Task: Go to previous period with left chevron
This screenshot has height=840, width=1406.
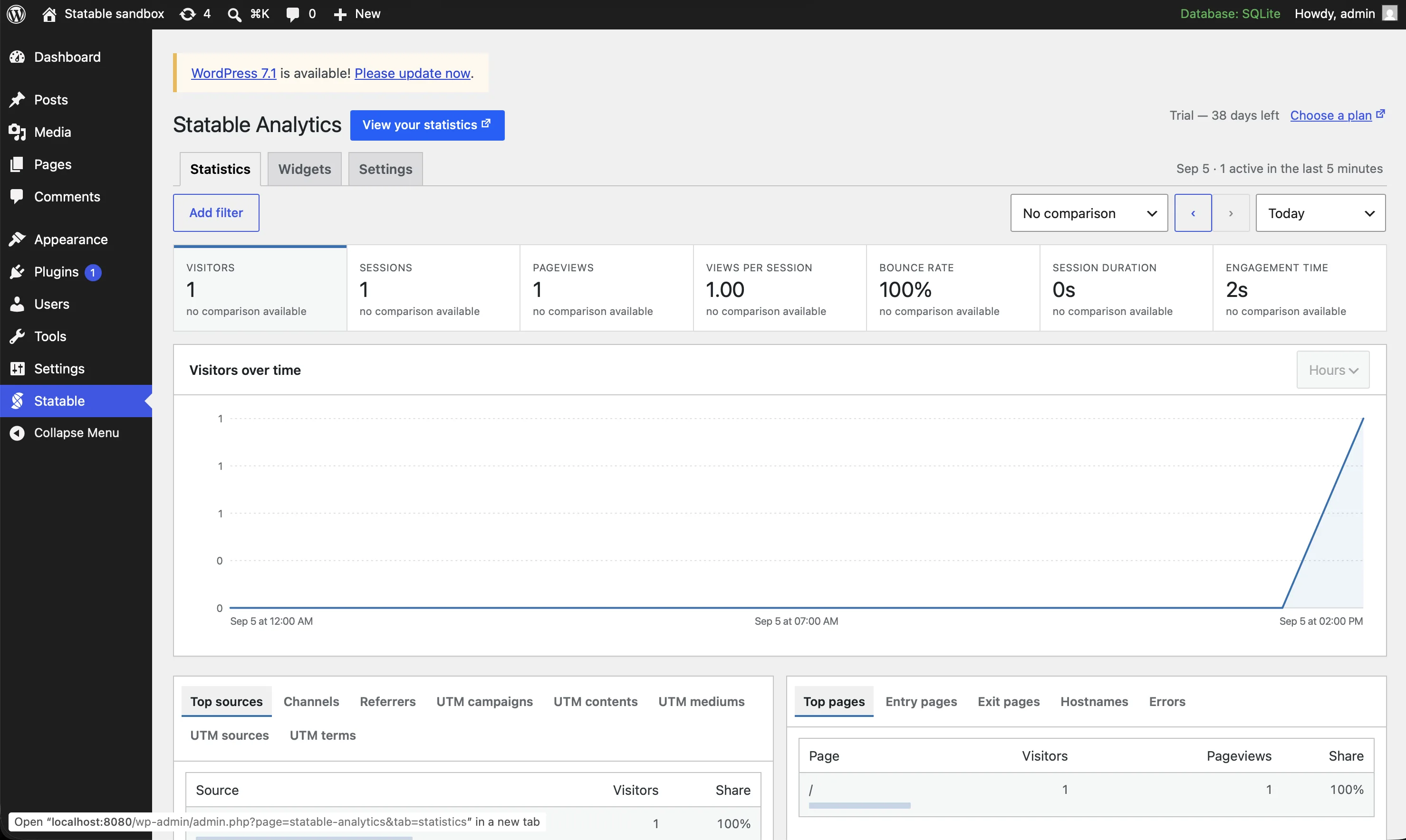Action: [1193, 213]
